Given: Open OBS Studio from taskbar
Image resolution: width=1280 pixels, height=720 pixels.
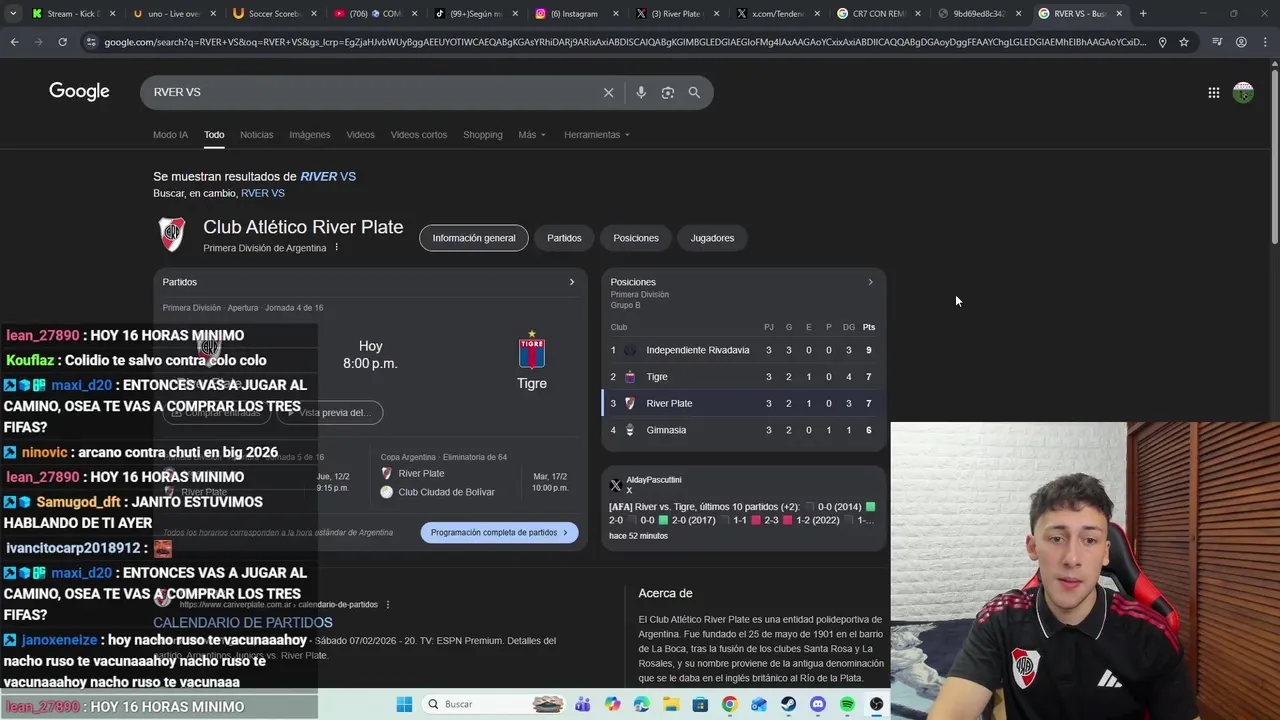Looking at the screenshot, I should pos(877,704).
